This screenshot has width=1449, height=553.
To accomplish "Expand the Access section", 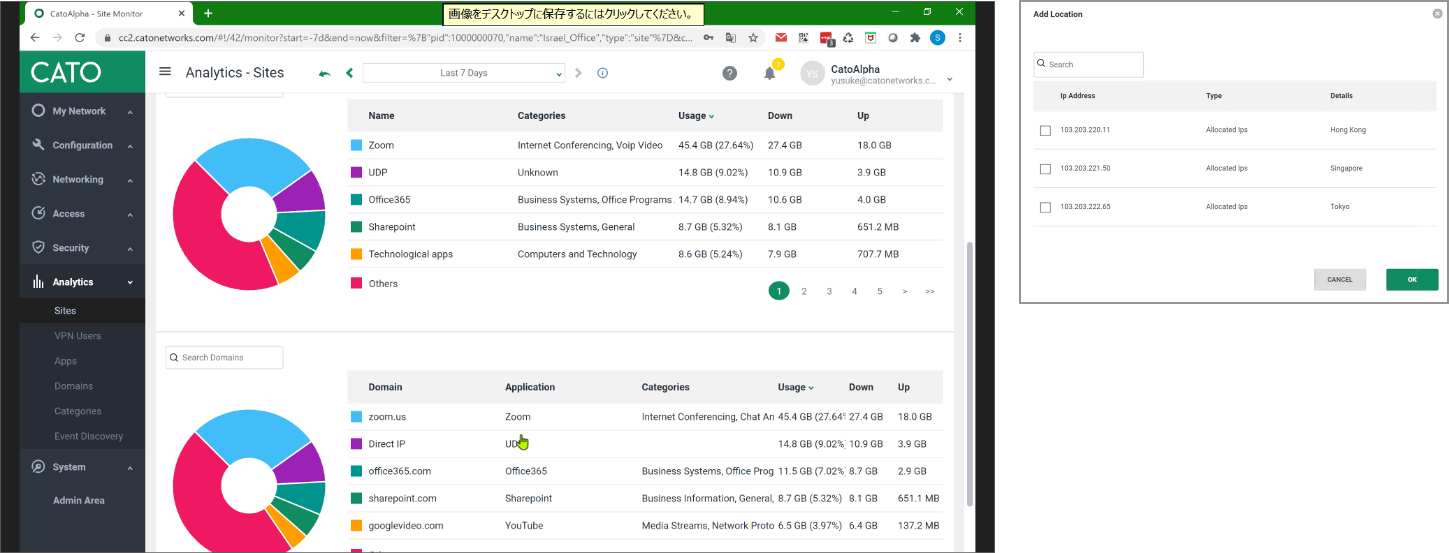I will click(130, 214).
